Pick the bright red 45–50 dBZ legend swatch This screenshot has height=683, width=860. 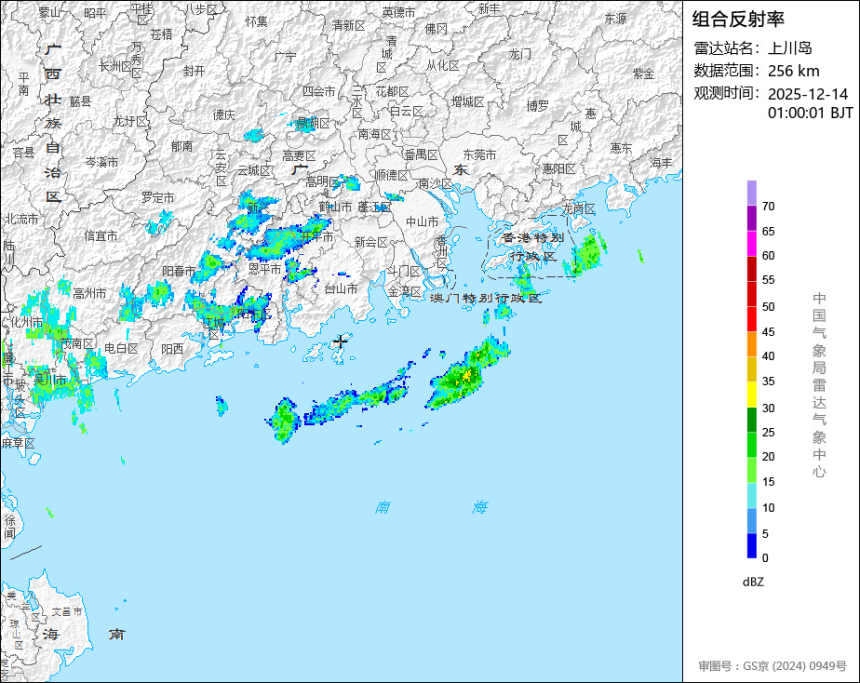tap(751, 319)
